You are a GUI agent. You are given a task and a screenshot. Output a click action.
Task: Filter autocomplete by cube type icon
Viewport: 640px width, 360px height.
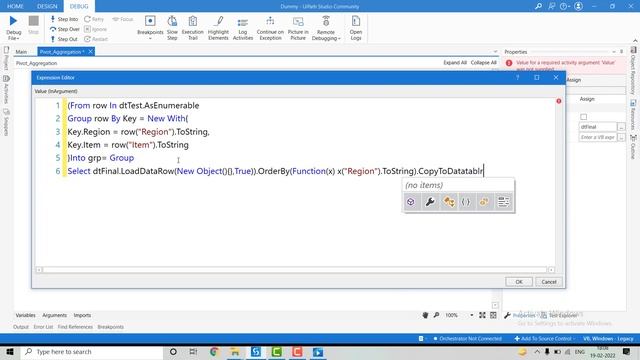click(x=411, y=202)
